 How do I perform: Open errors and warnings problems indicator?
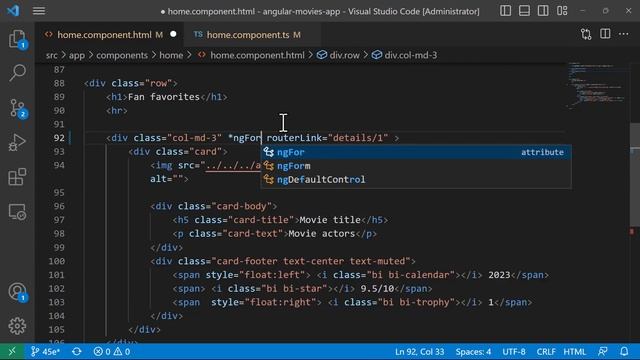tap(112, 351)
